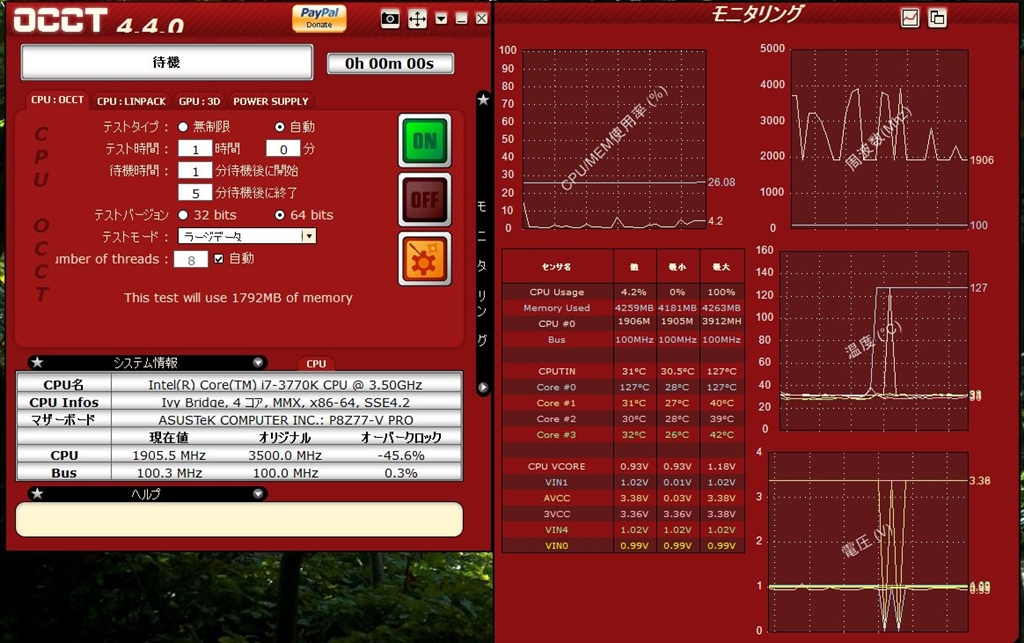Viewport: 1024px width, 643px height.
Task: Click the star on ヘルプ bar
Action: [x=38, y=494]
